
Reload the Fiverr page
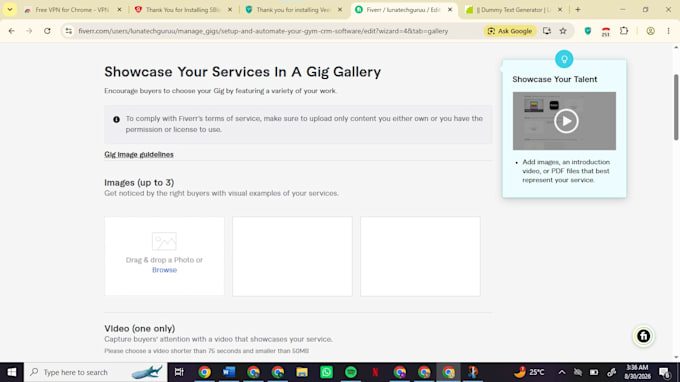[47, 31]
